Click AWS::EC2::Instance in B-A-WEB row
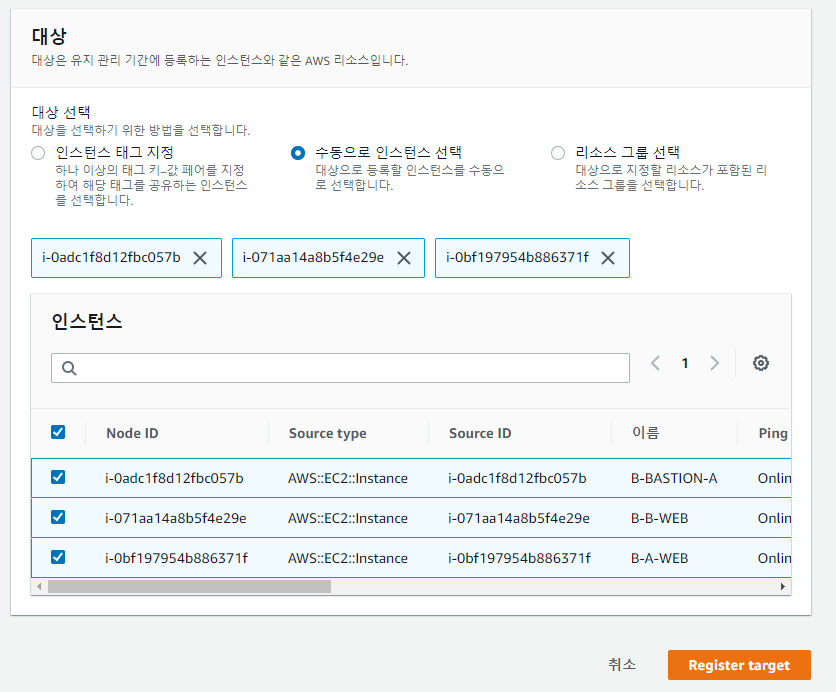The image size is (836, 692). 348,558
